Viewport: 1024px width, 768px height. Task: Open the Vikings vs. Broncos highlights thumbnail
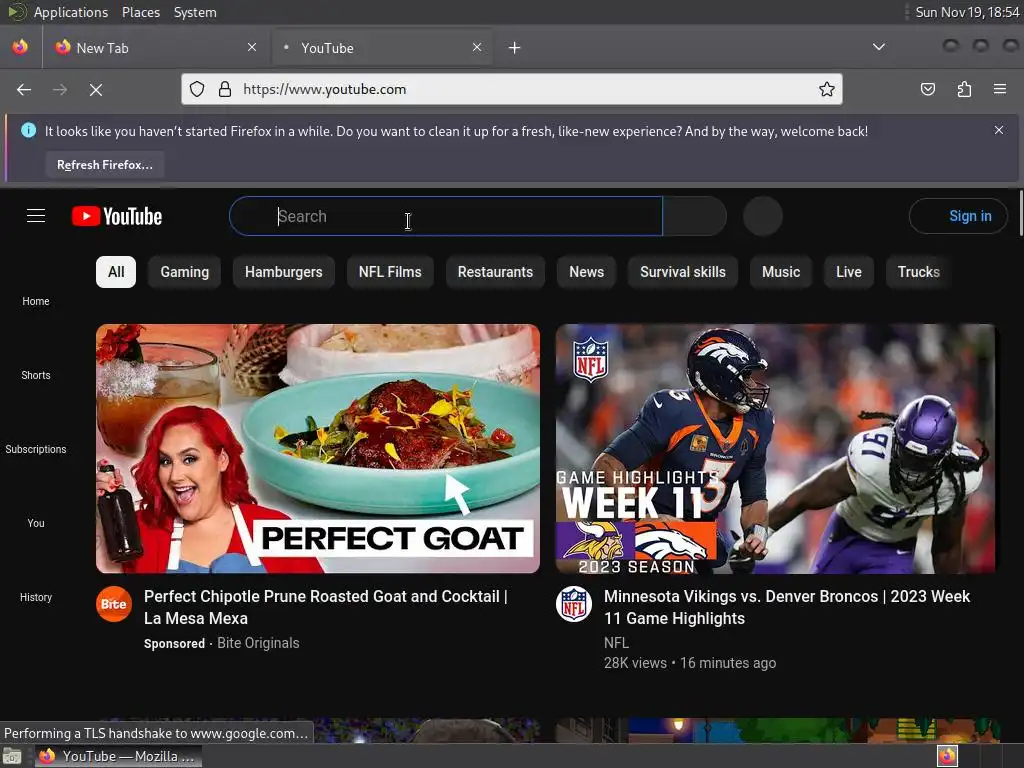pos(775,449)
